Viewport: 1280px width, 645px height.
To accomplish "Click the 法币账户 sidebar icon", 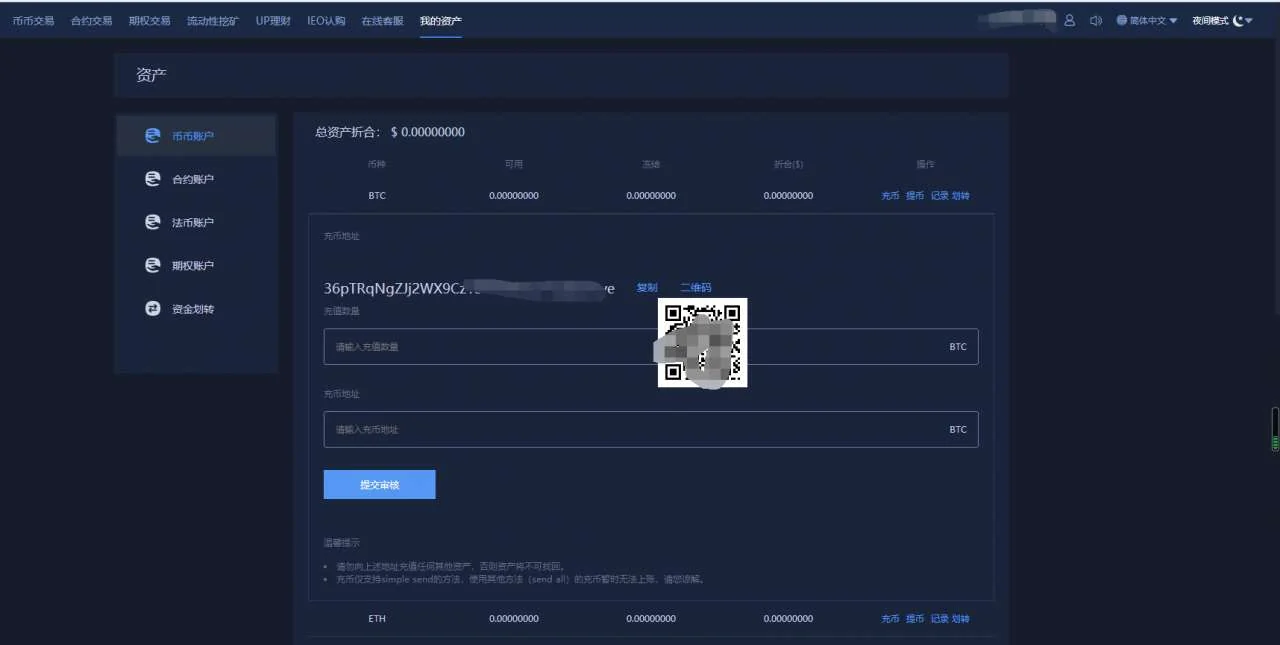I will click(153, 222).
